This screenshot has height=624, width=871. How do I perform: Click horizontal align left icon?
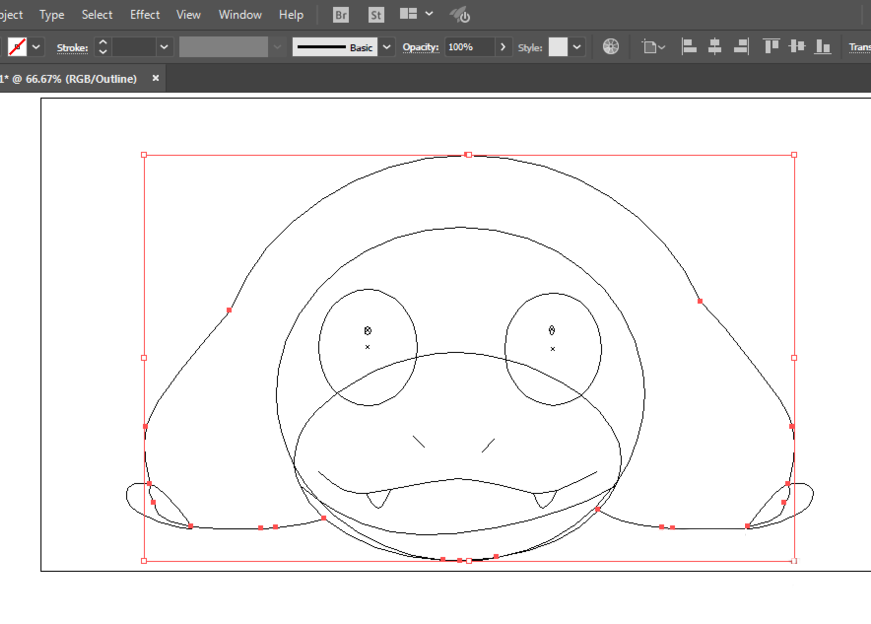click(x=689, y=47)
